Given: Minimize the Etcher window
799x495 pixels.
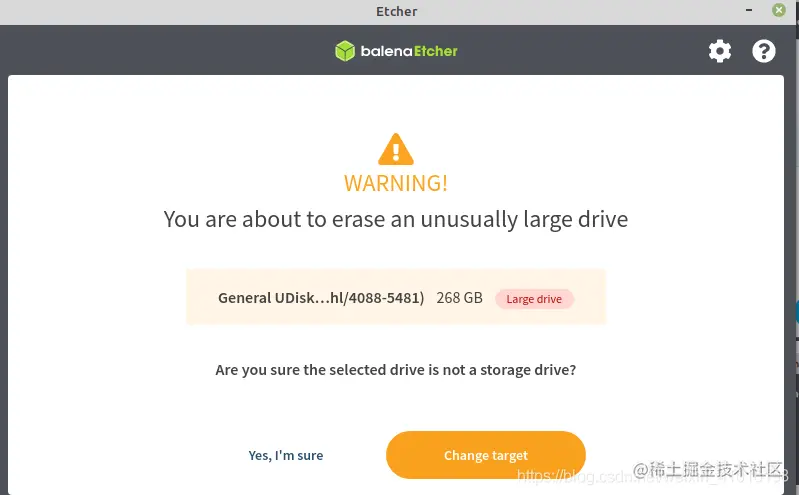Looking at the screenshot, I should [x=749, y=10].
